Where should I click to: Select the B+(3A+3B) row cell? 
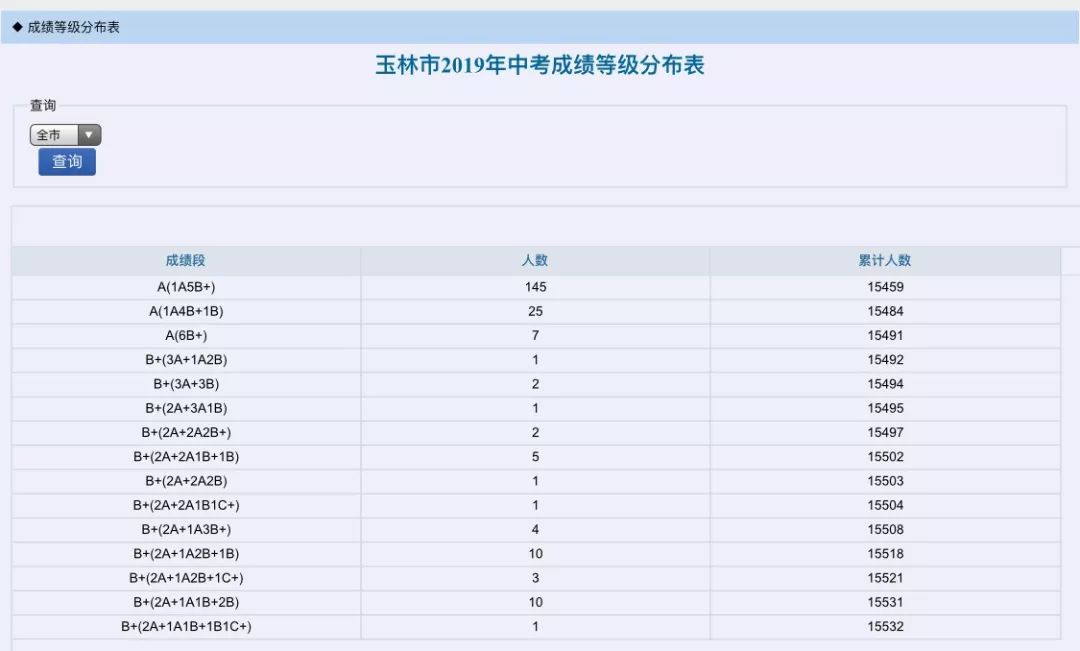pyautogui.click(x=186, y=384)
